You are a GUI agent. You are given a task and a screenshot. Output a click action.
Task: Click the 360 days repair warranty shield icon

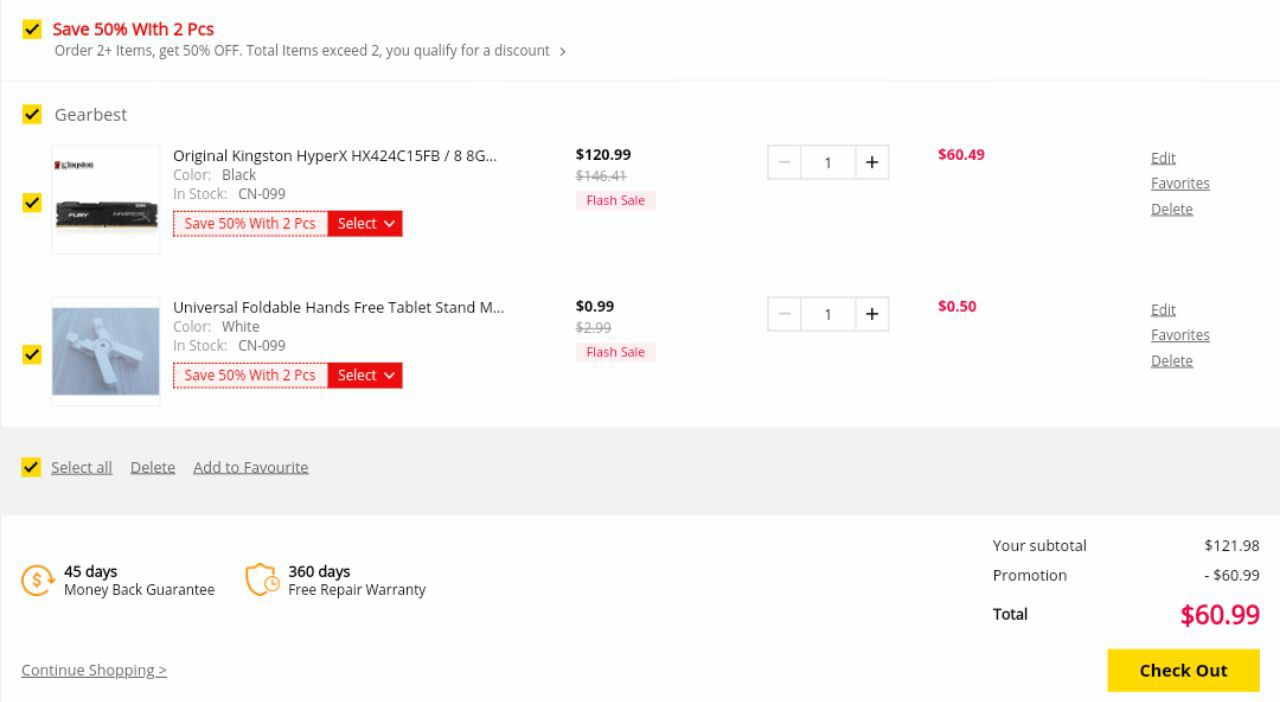262,580
